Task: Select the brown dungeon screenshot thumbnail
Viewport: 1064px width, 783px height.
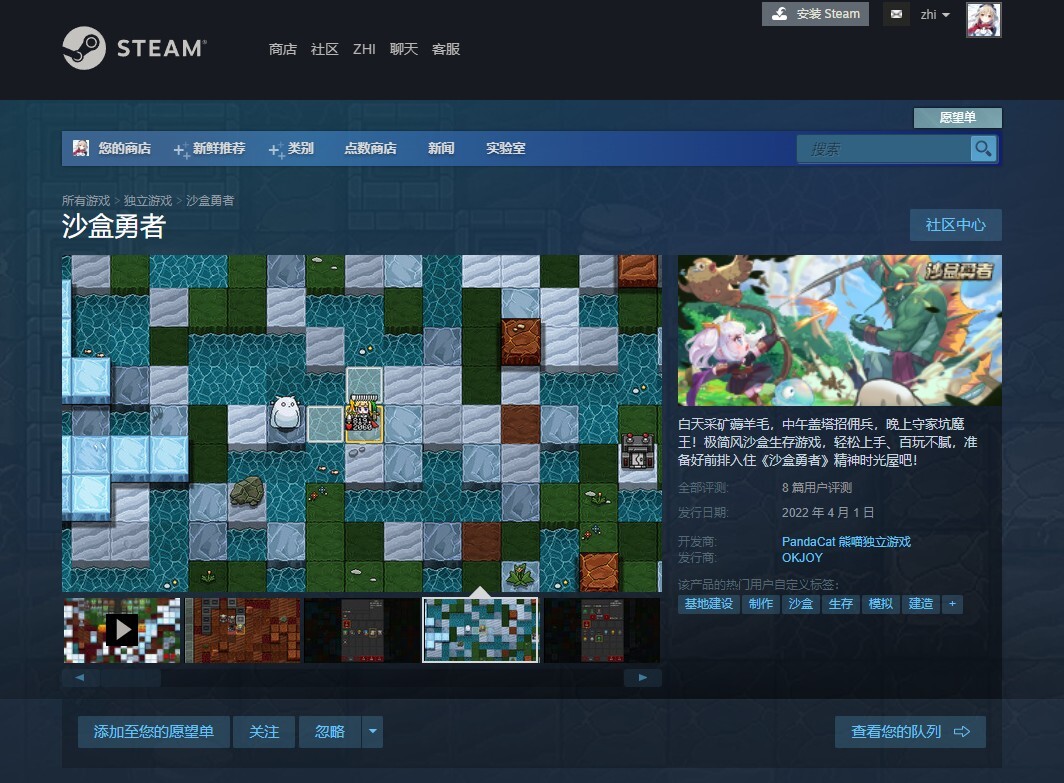Action: tap(243, 630)
